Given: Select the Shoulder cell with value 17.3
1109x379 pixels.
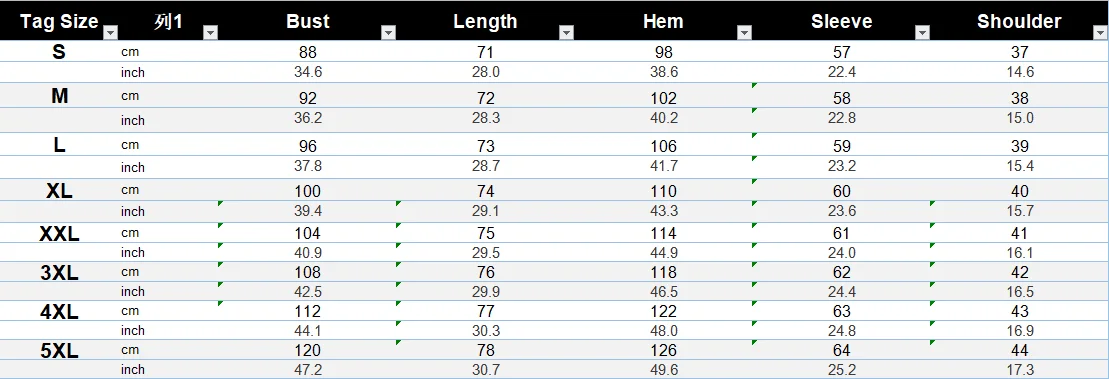Looking at the screenshot, I should tap(1020, 370).
